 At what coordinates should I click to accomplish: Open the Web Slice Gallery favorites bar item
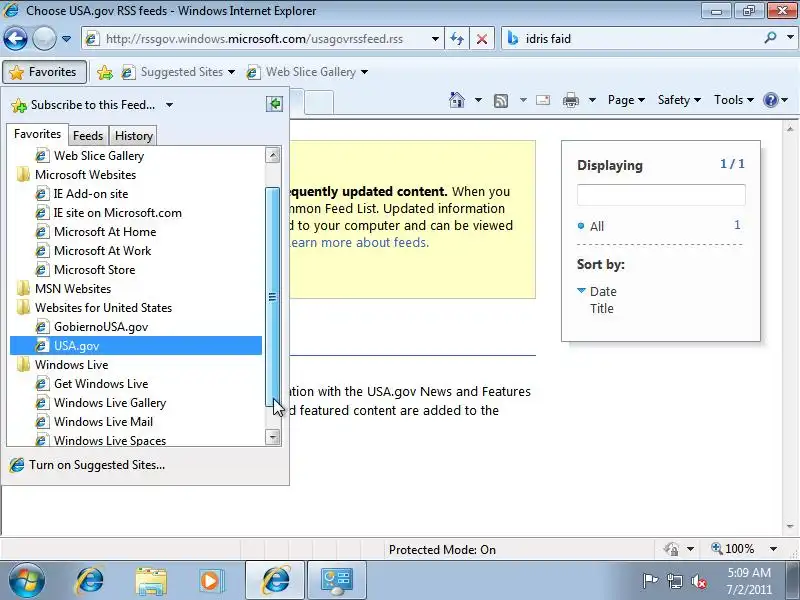point(307,72)
